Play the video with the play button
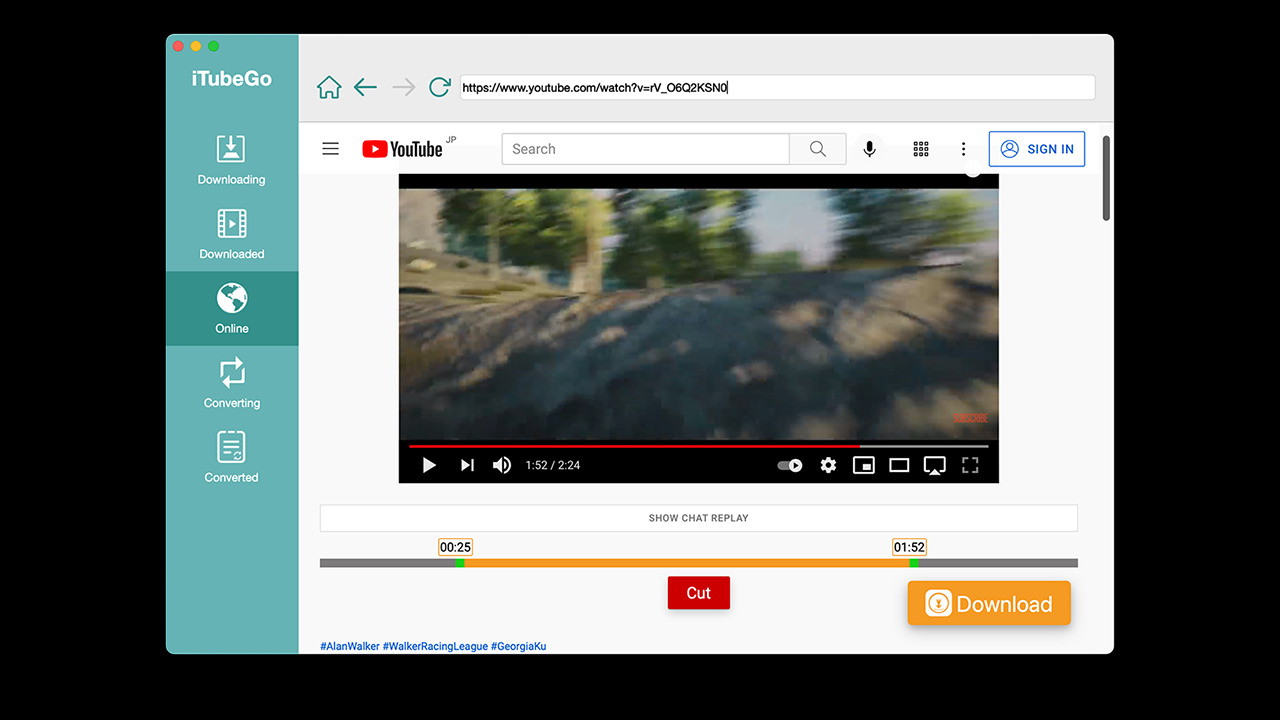Image resolution: width=1280 pixels, height=720 pixels. (429, 465)
